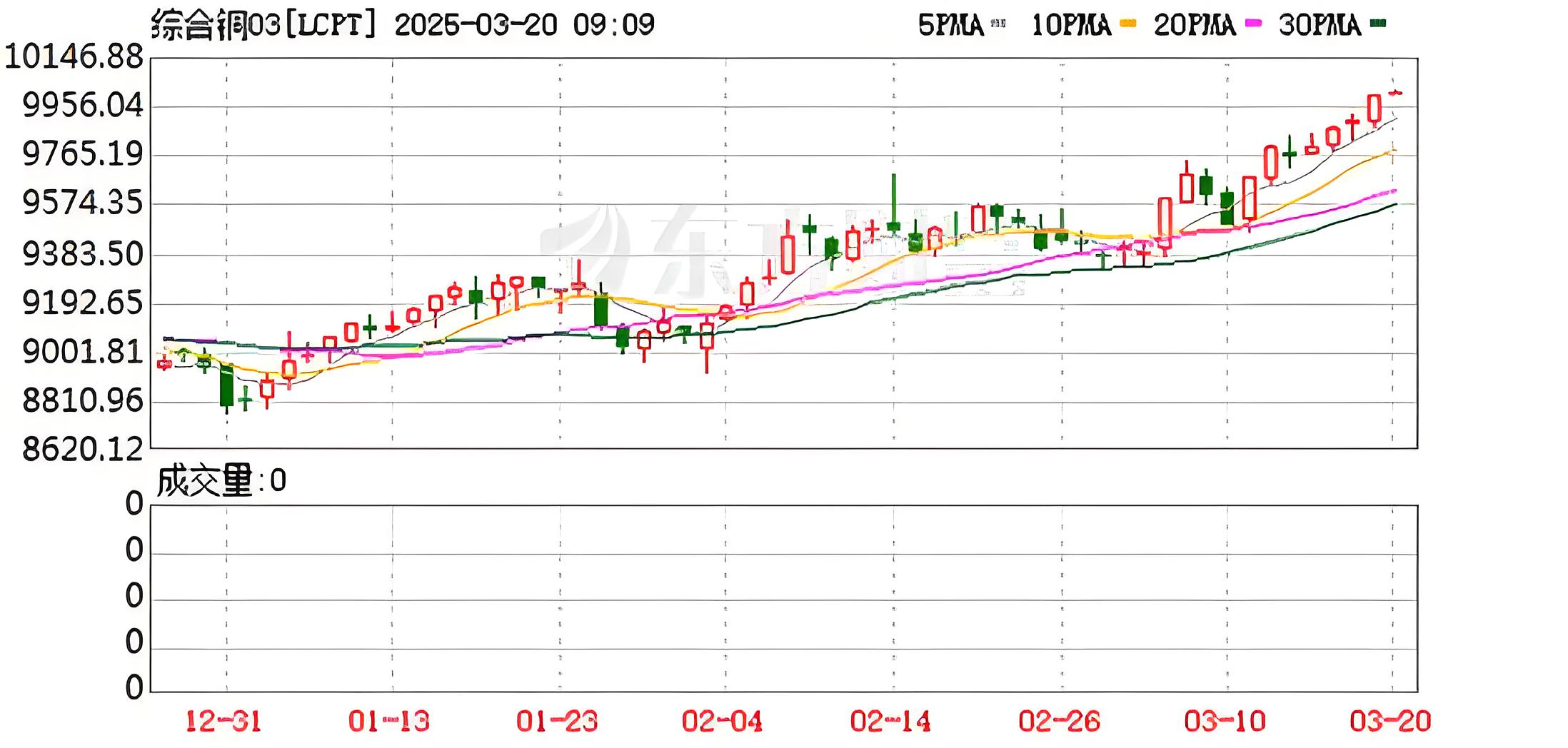Select the gray 5PMA color swatch
The height and width of the screenshot is (748, 1568).
(998, 24)
